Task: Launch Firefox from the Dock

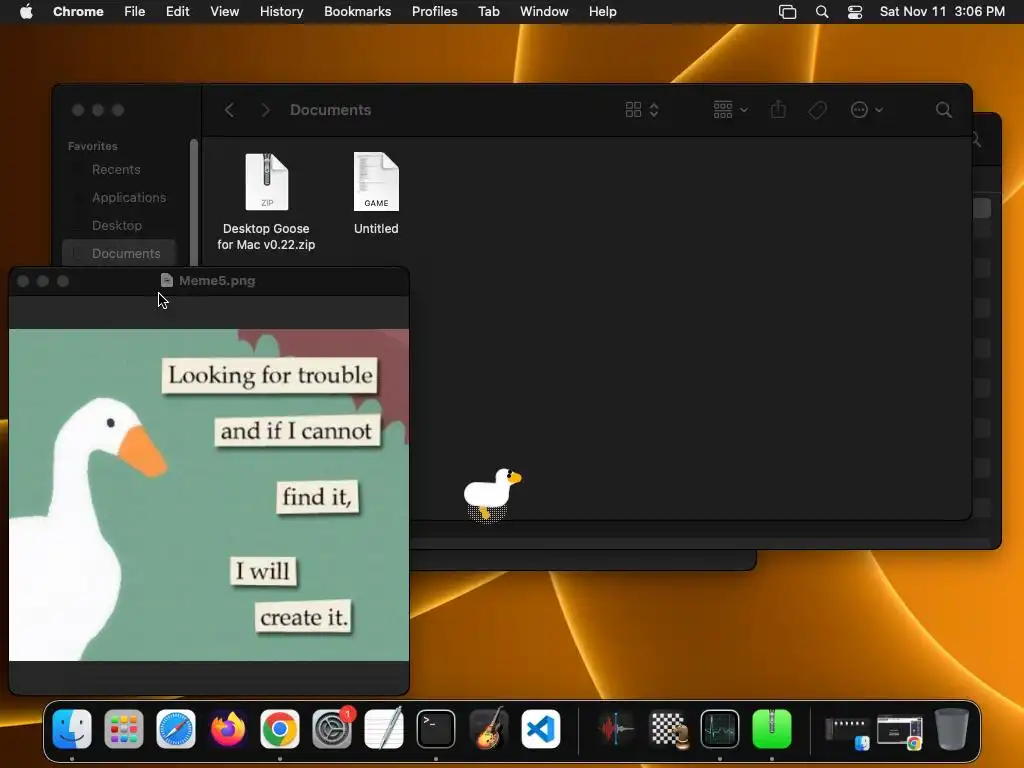Action: [228, 729]
